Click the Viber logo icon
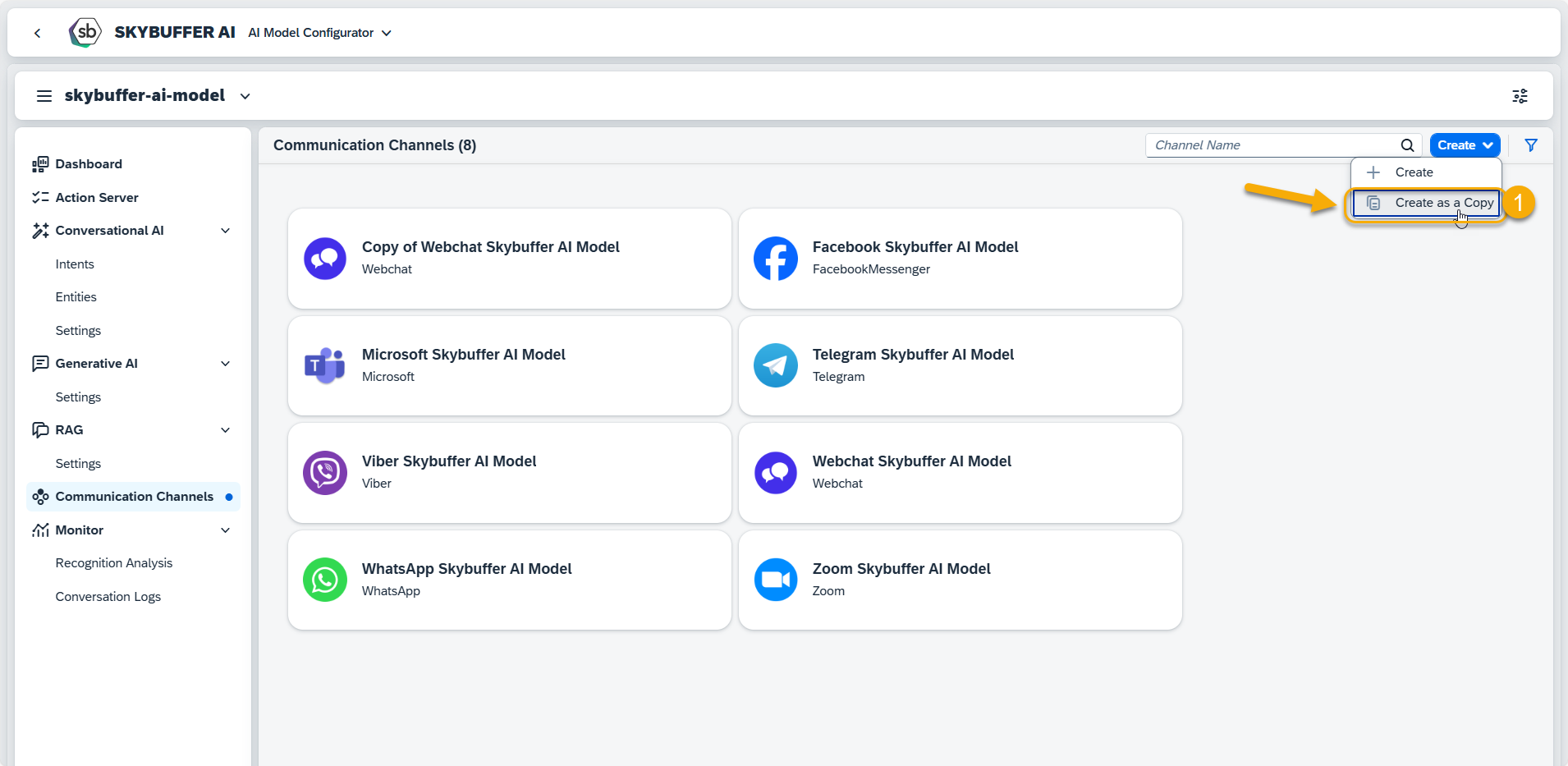This screenshot has height=766, width=1568. [325, 473]
